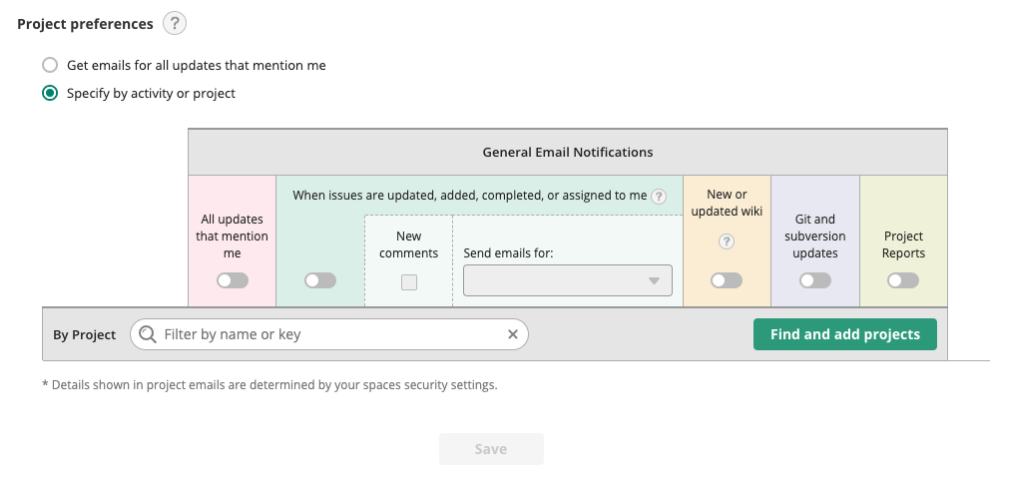1009x484 pixels.
Task: Enable the issues updated notification toggle
Action: click(320, 281)
